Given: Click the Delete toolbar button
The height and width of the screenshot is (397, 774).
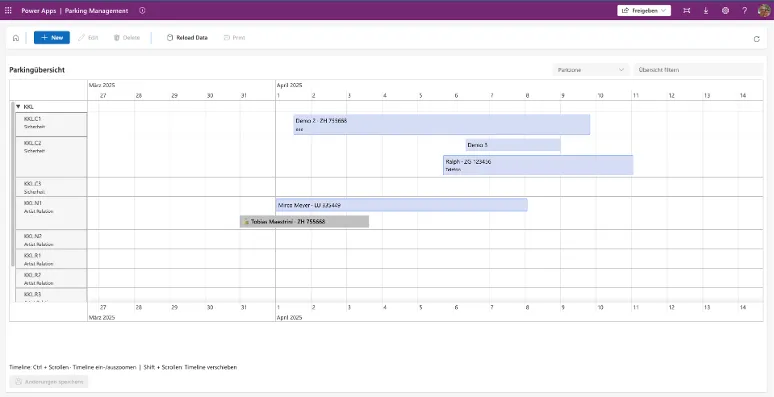Looking at the screenshot, I should click(127, 38).
